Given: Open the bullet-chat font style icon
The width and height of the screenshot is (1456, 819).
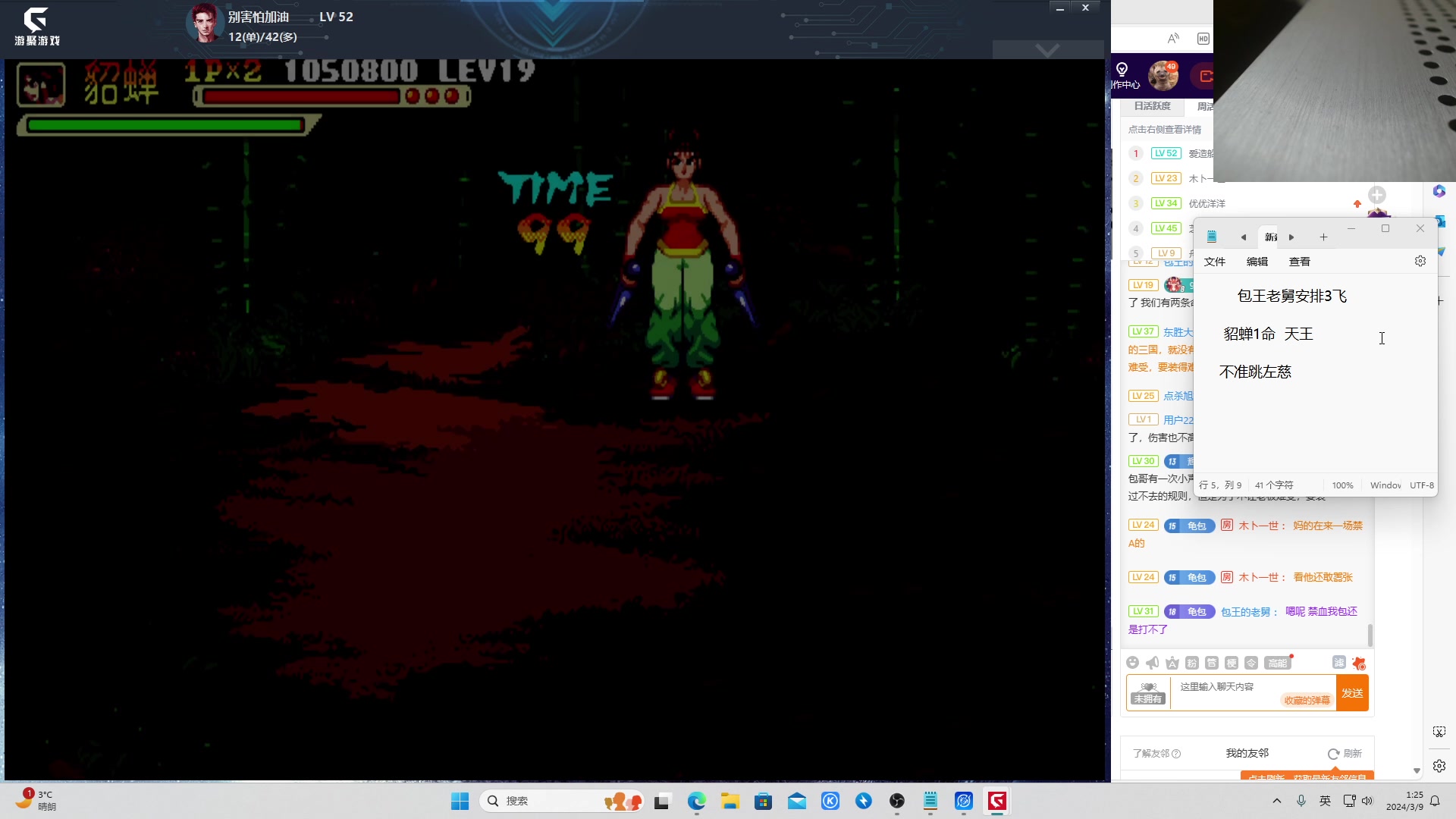Looking at the screenshot, I should pyautogui.click(x=1172, y=663).
